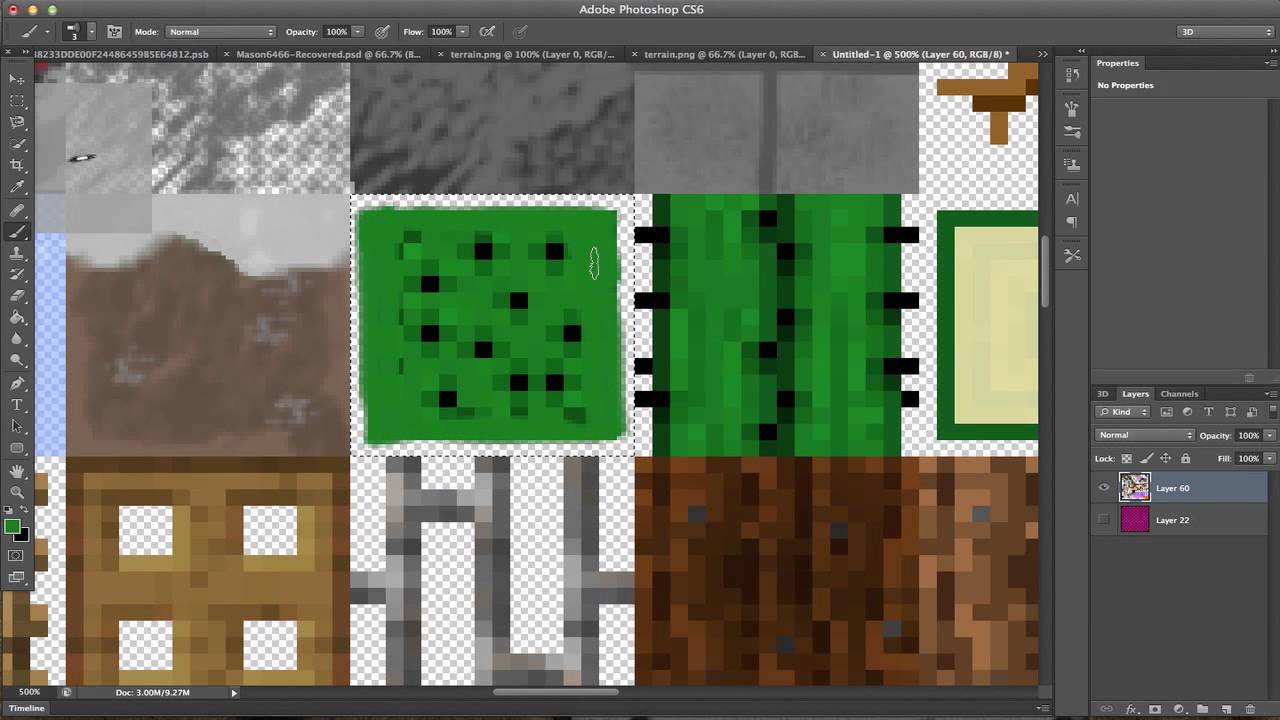
Task: Add layer style via fx icon
Action: 1132,709
